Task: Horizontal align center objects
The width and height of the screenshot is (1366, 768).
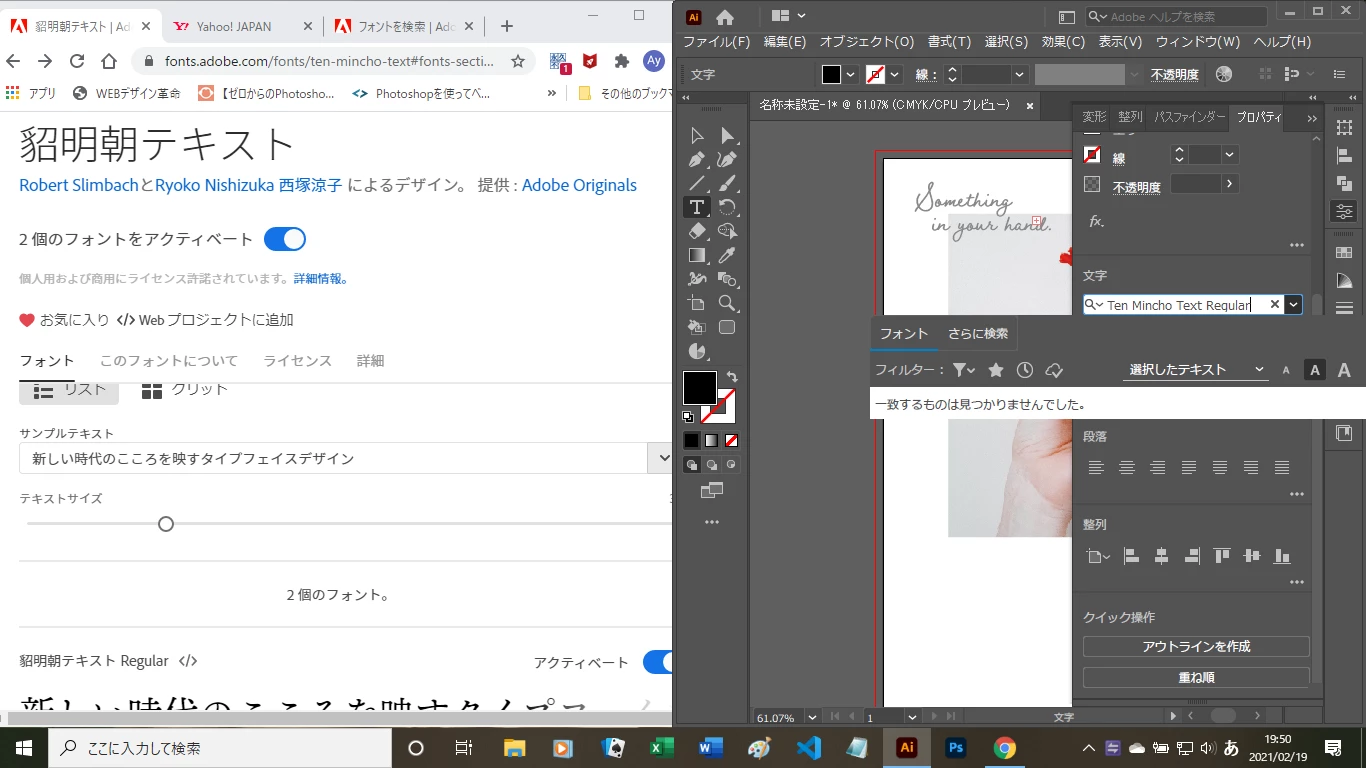Action: [1161, 556]
